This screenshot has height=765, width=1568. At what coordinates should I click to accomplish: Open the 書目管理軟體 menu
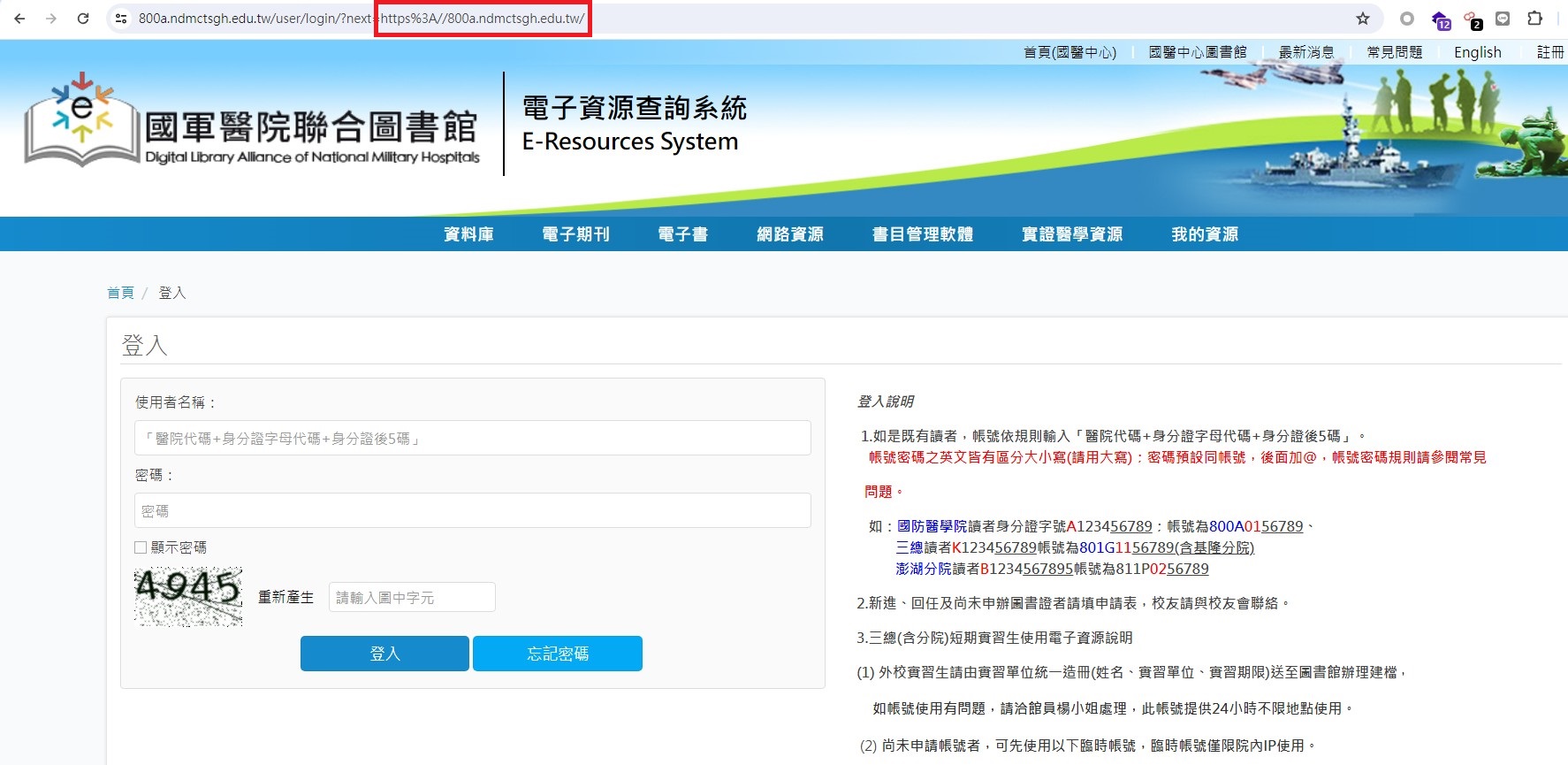(923, 234)
